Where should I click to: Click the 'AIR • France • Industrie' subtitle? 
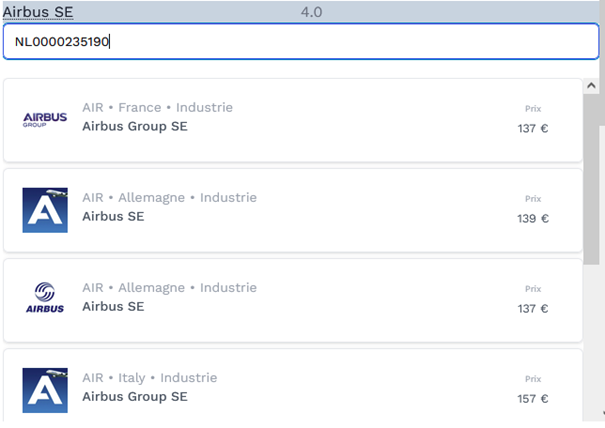point(157,107)
